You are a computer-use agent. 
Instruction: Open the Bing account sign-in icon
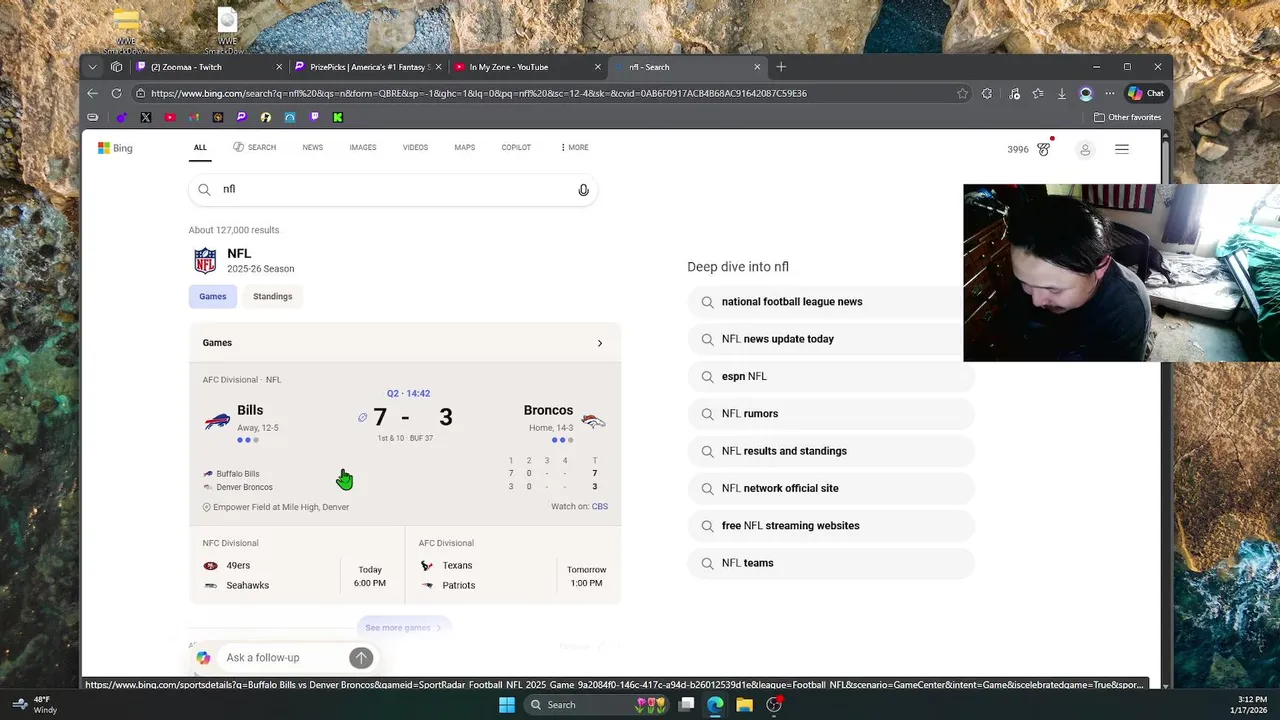(1085, 150)
